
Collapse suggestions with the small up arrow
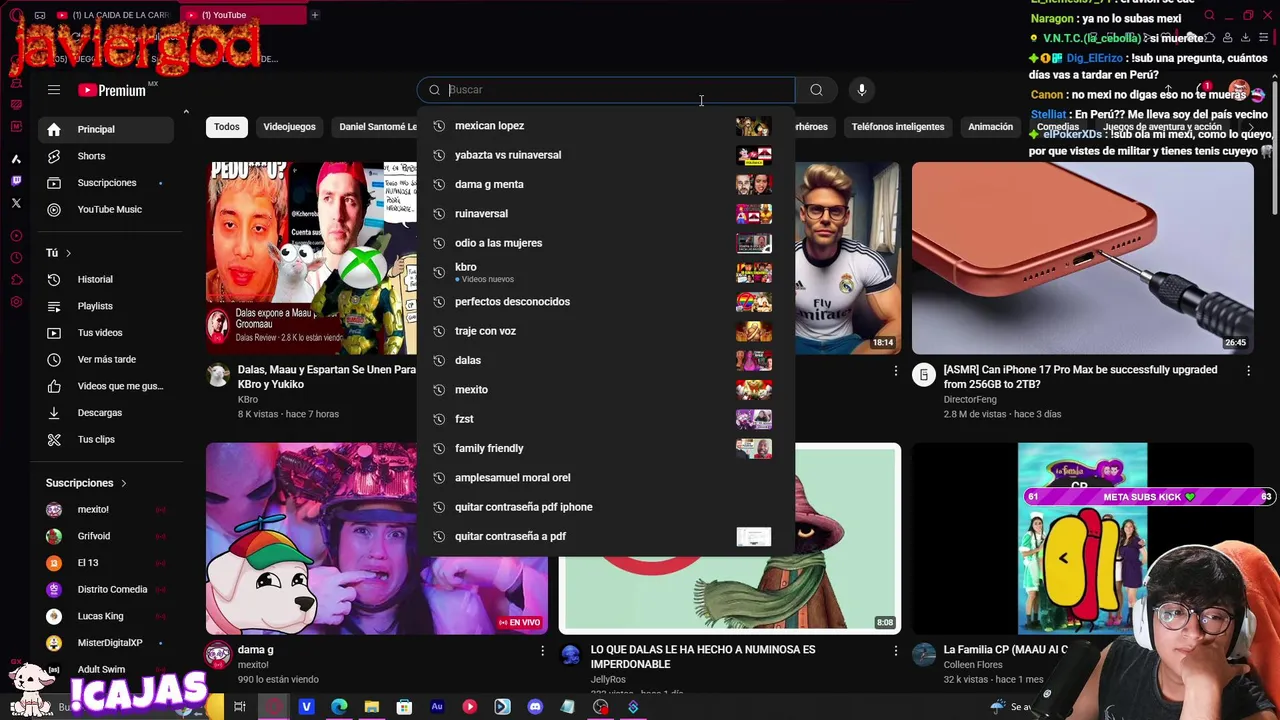point(186,112)
